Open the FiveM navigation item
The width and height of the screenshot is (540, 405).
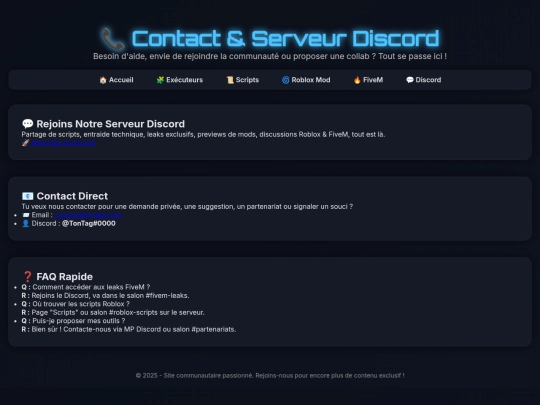pyautogui.click(x=368, y=80)
